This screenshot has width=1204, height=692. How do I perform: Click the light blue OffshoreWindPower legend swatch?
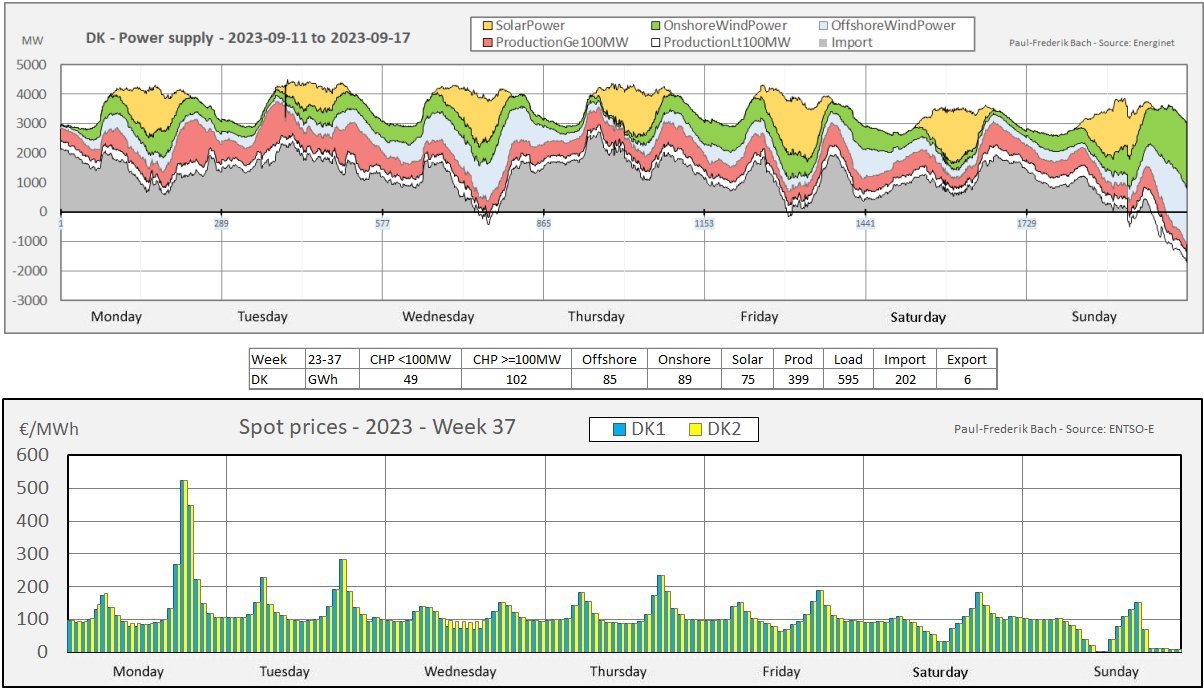[823, 26]
